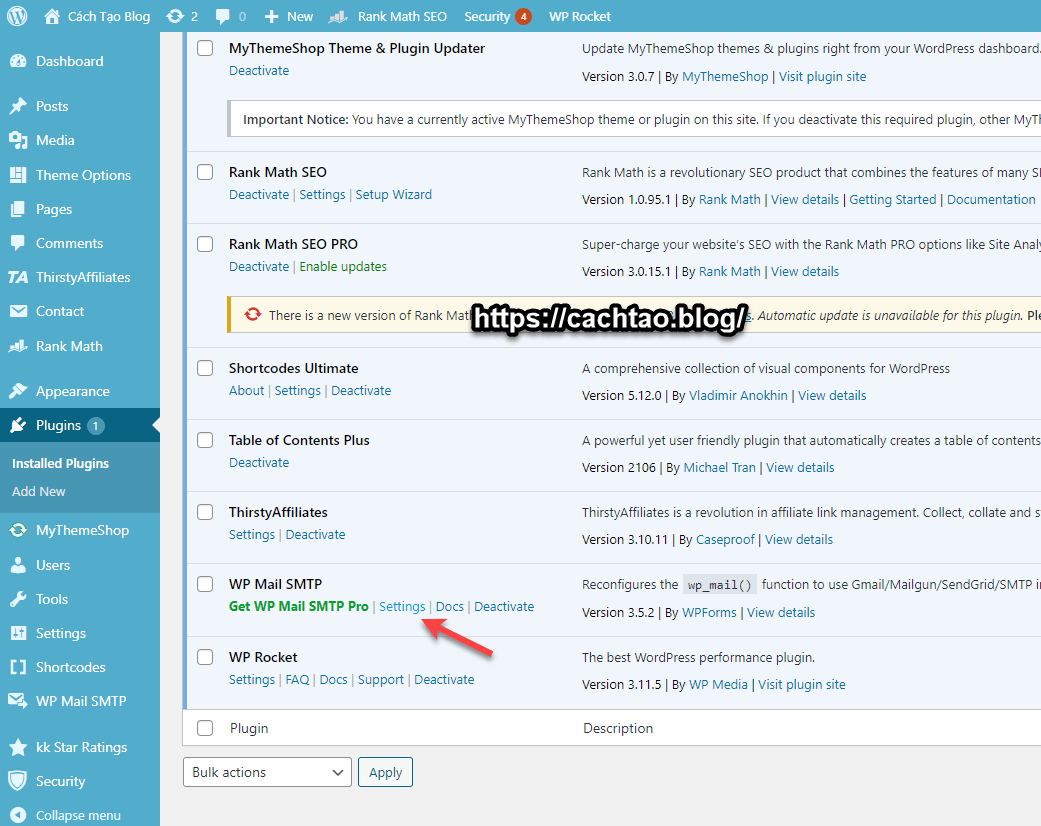Click the home icon beside Cách Tạo Blog
Screen dimensions: 1041x826
point(52,17)
